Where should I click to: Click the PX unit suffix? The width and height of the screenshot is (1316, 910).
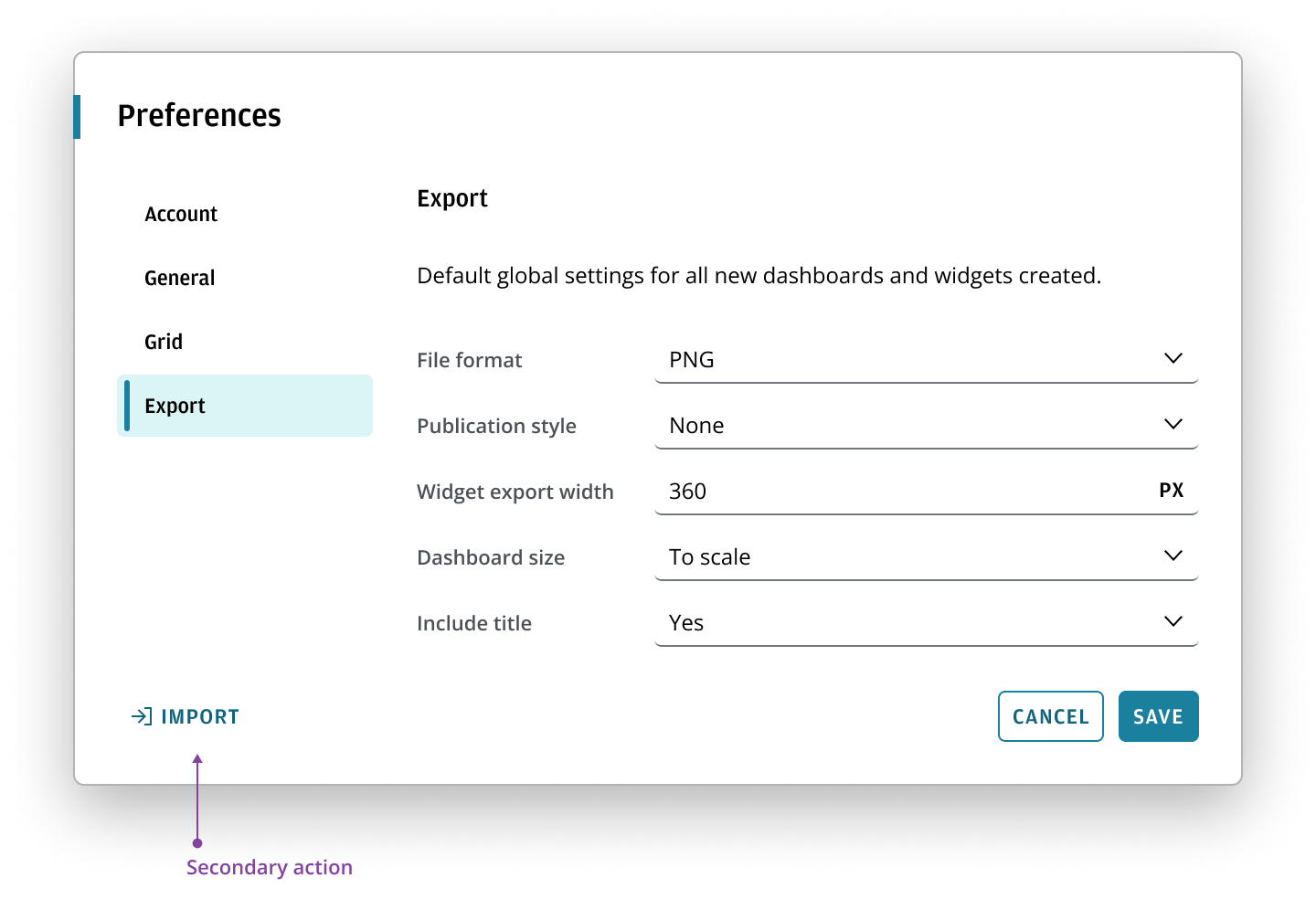(1171, 491)
